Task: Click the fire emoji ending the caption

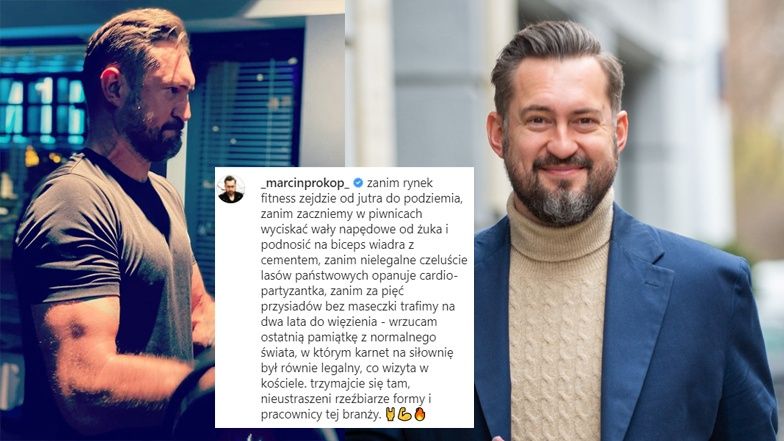Action: coord(420,414)
